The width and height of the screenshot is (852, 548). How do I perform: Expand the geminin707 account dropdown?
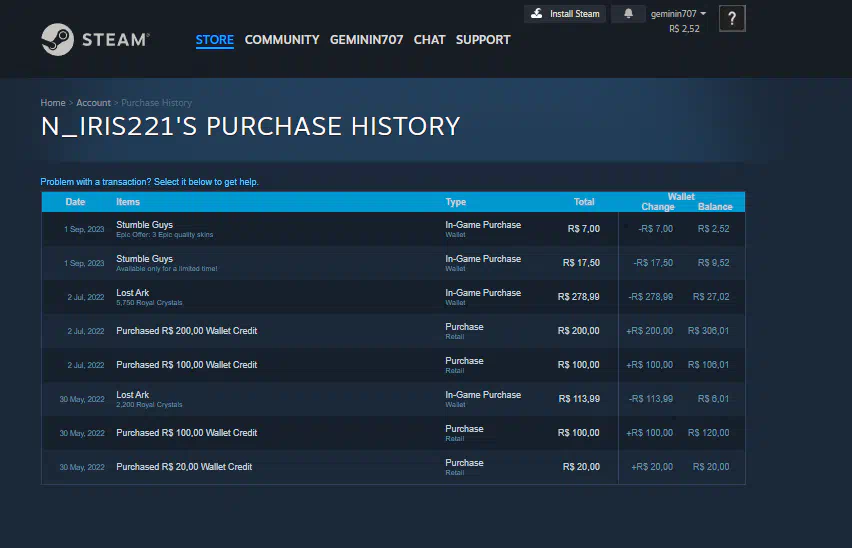(679, 14)
